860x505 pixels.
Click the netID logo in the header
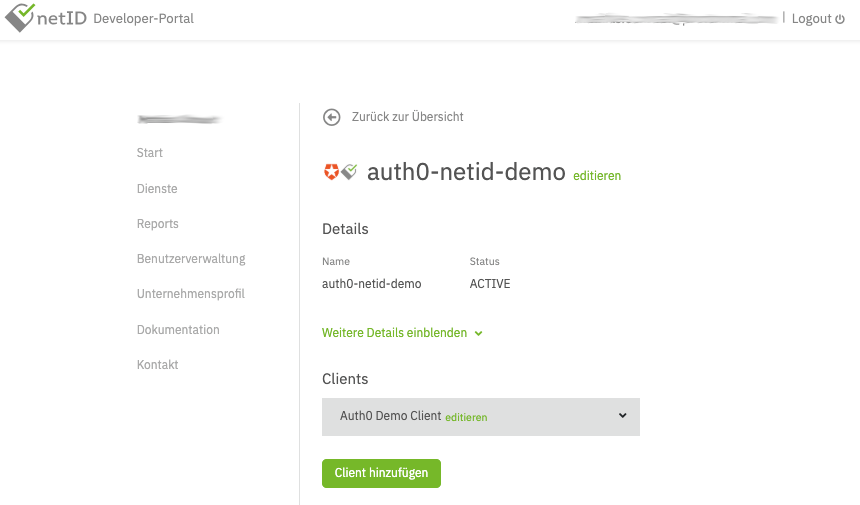point(46,18)
